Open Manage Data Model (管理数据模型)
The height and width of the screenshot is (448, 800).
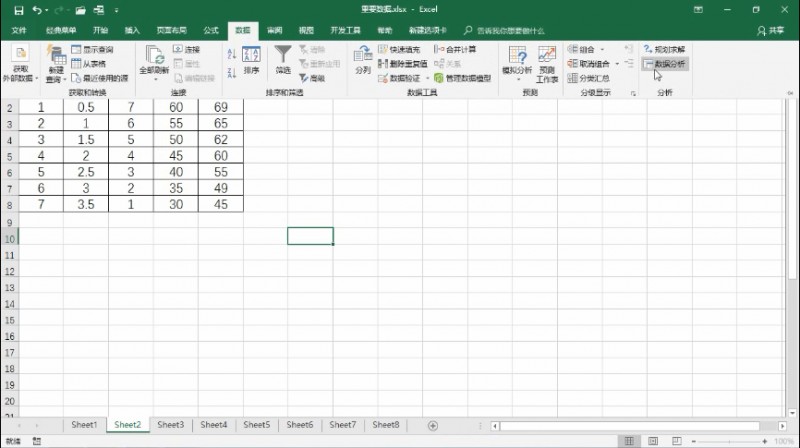tap(462, 78)
